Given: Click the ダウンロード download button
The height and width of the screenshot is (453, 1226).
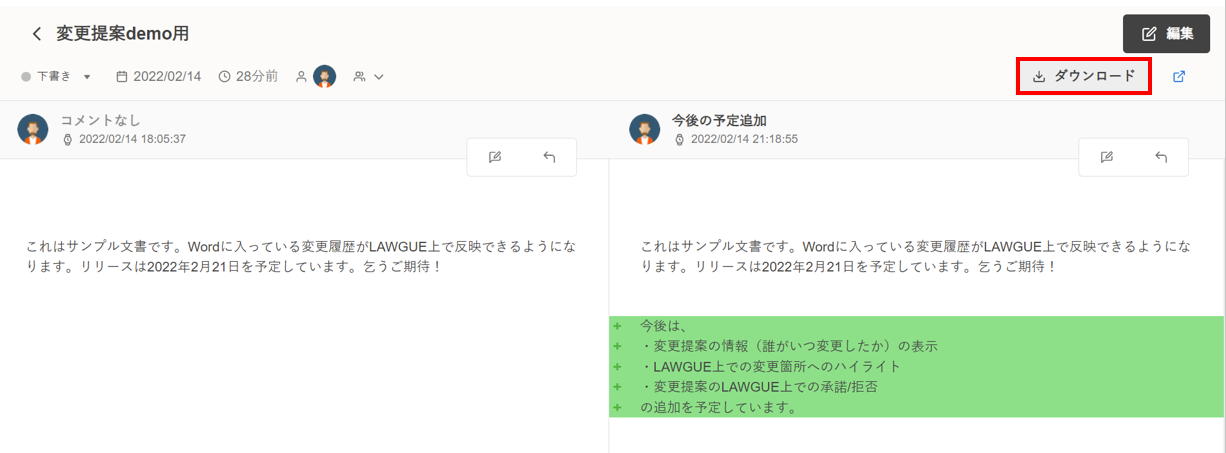Looking at the screenshot, I should pyautogui.click(x=1084, y=76).
